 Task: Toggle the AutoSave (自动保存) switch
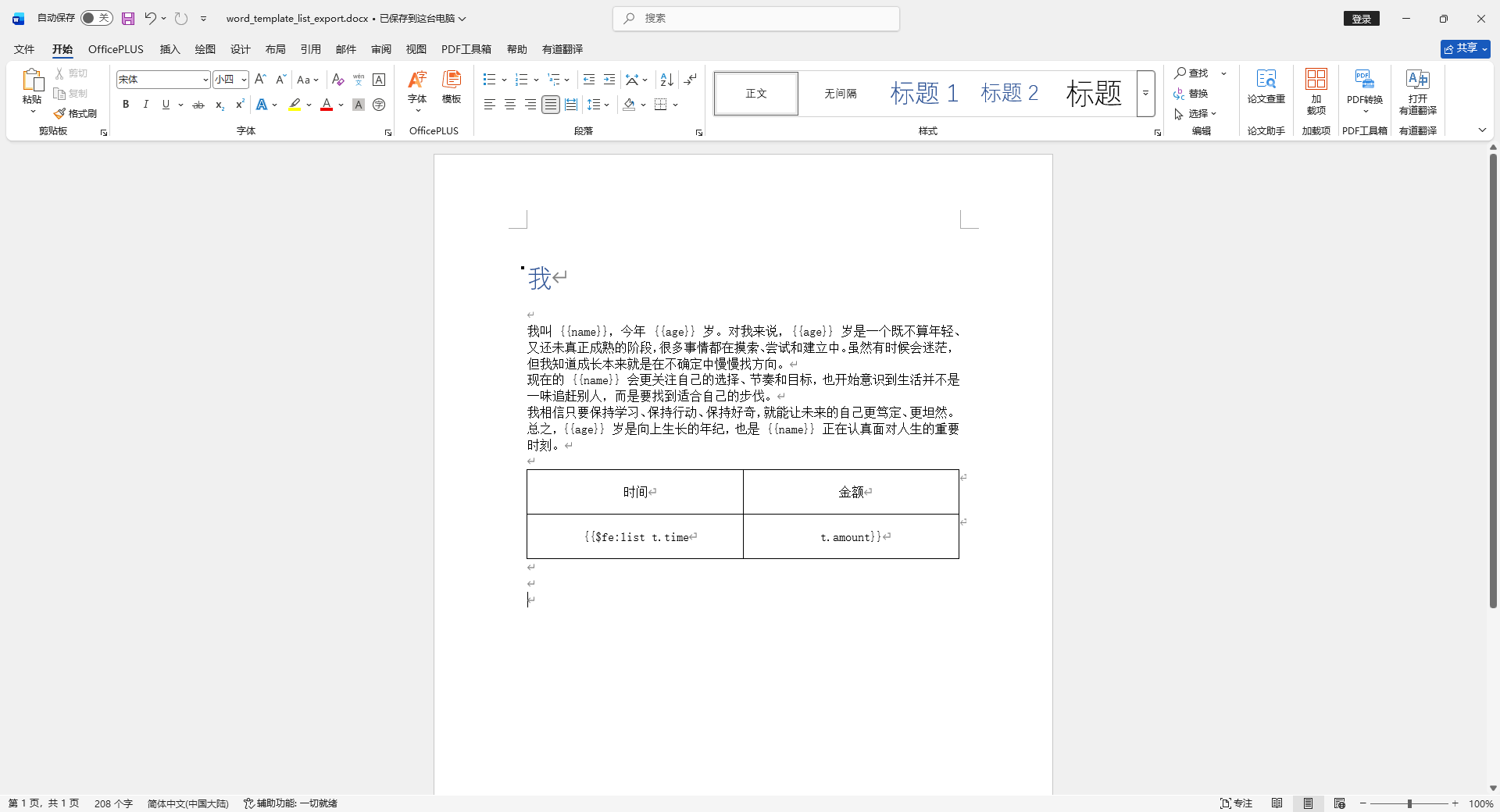(x=96, y=18)
